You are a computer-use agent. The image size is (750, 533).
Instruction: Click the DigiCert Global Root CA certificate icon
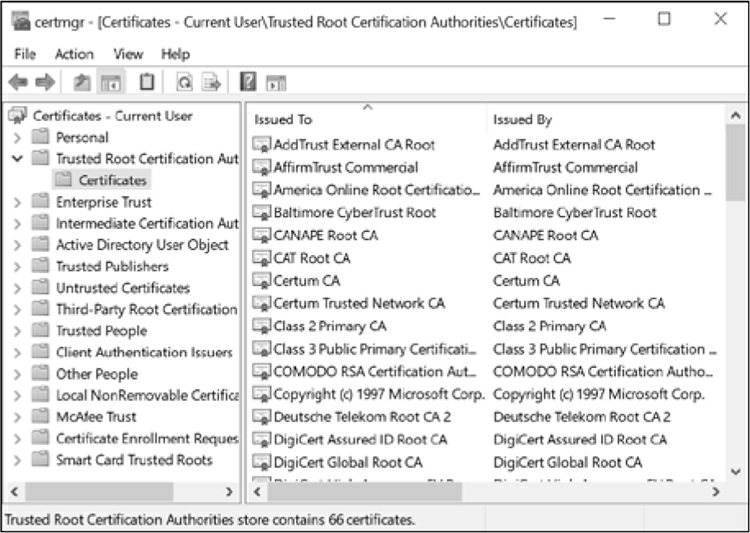262,462
